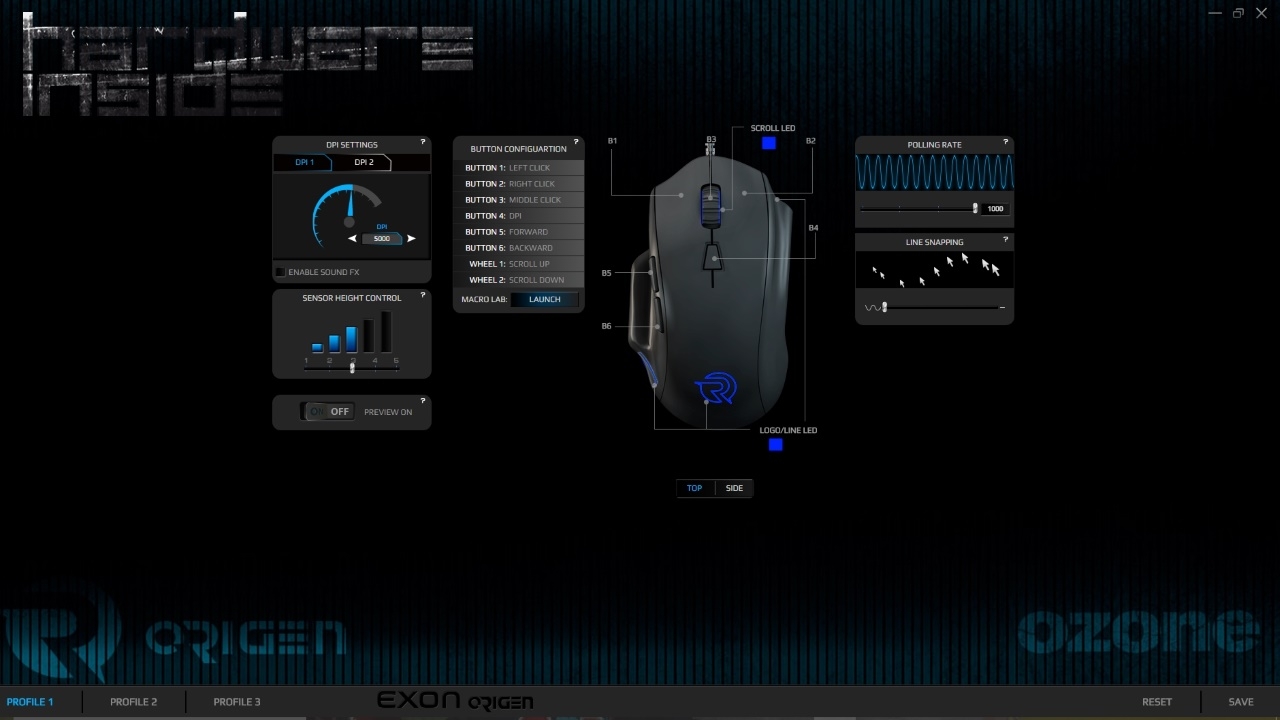This screenshot has height=720, width=1280.
Task: Open help for Polling Rate panel
Action: [x=1005, y=143]
